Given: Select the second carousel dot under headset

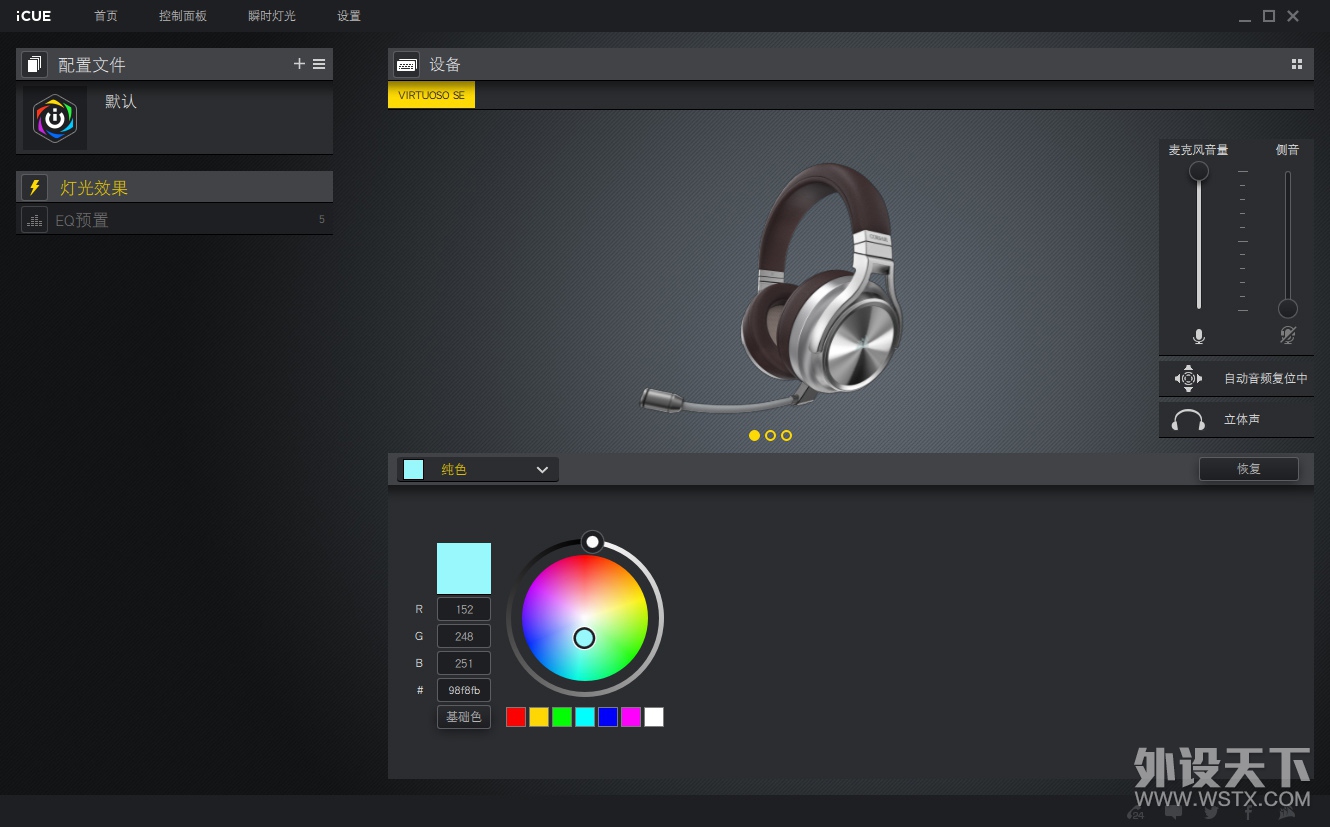Looking at the screenshot, I should (770, 435).
